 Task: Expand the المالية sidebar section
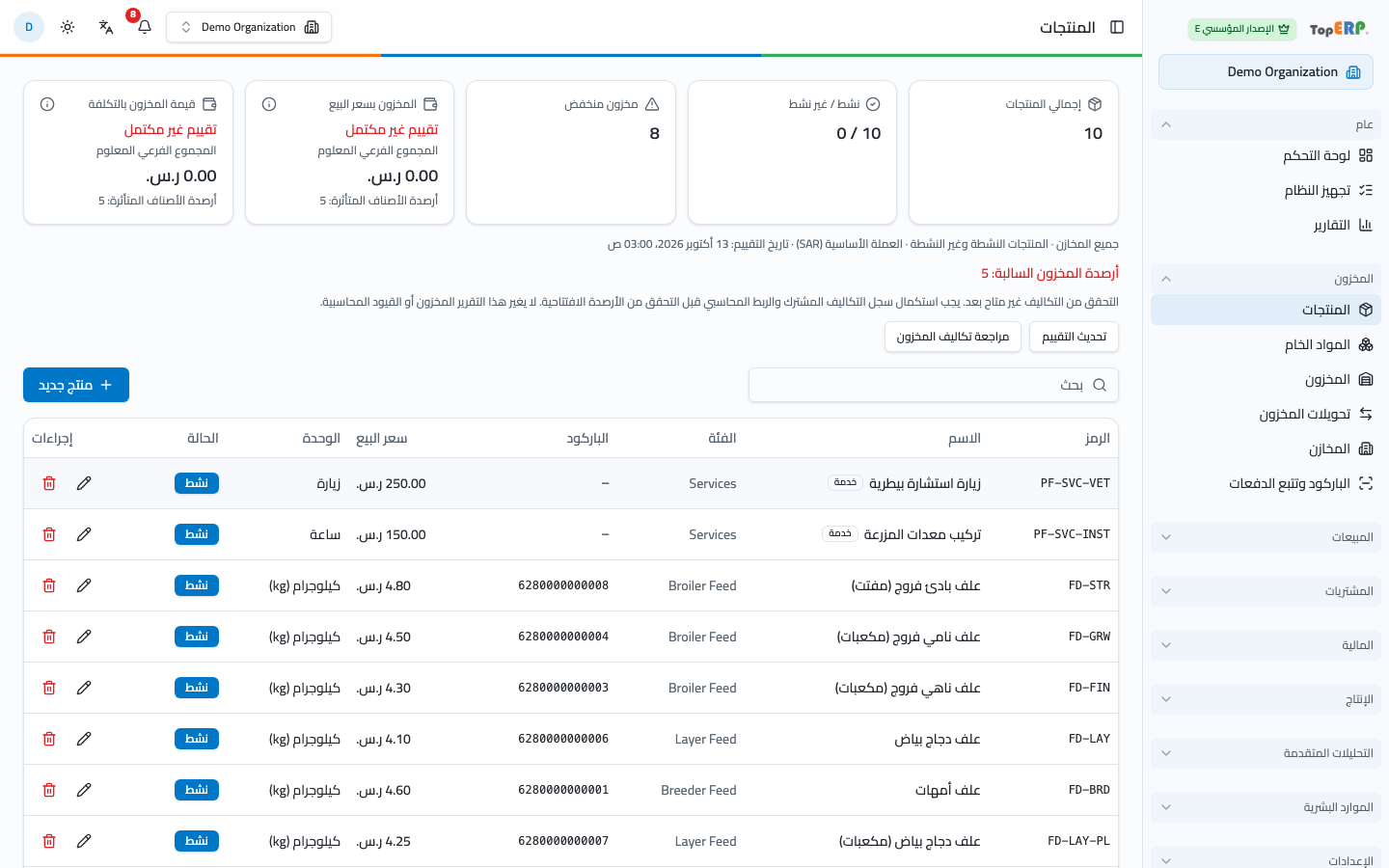tap(1266, 645)
